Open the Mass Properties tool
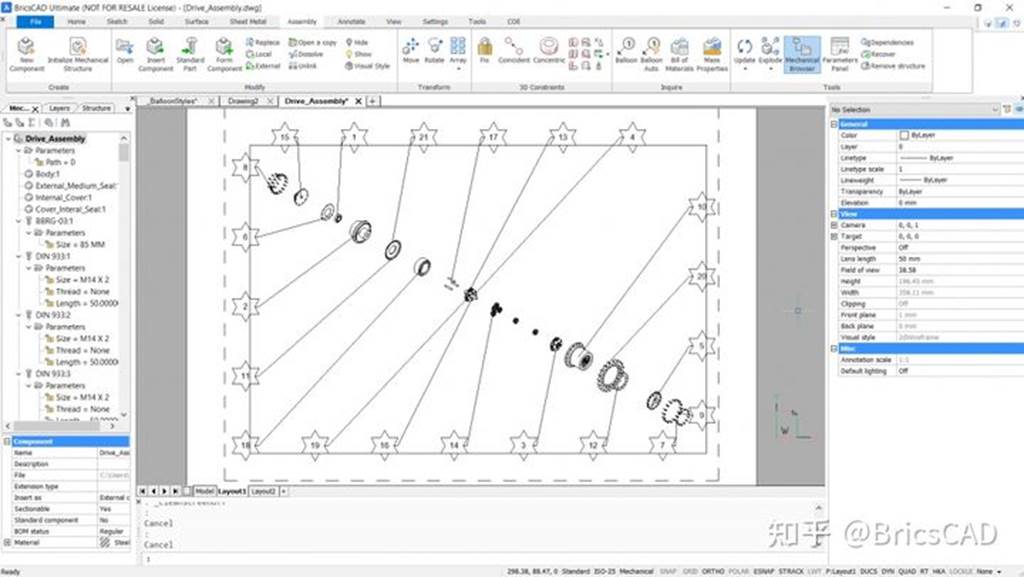This screenshot has width=1024, height=577. point(712,54)
